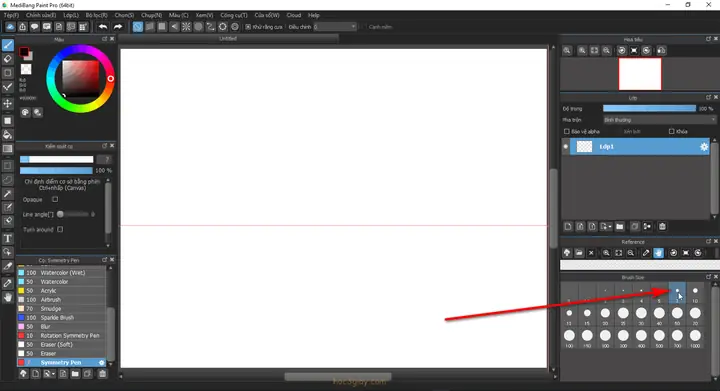This screenshot has width=720, height=391.
Task: Open the Bộ lọc(R) menu
Action: (x=96, y=15)
